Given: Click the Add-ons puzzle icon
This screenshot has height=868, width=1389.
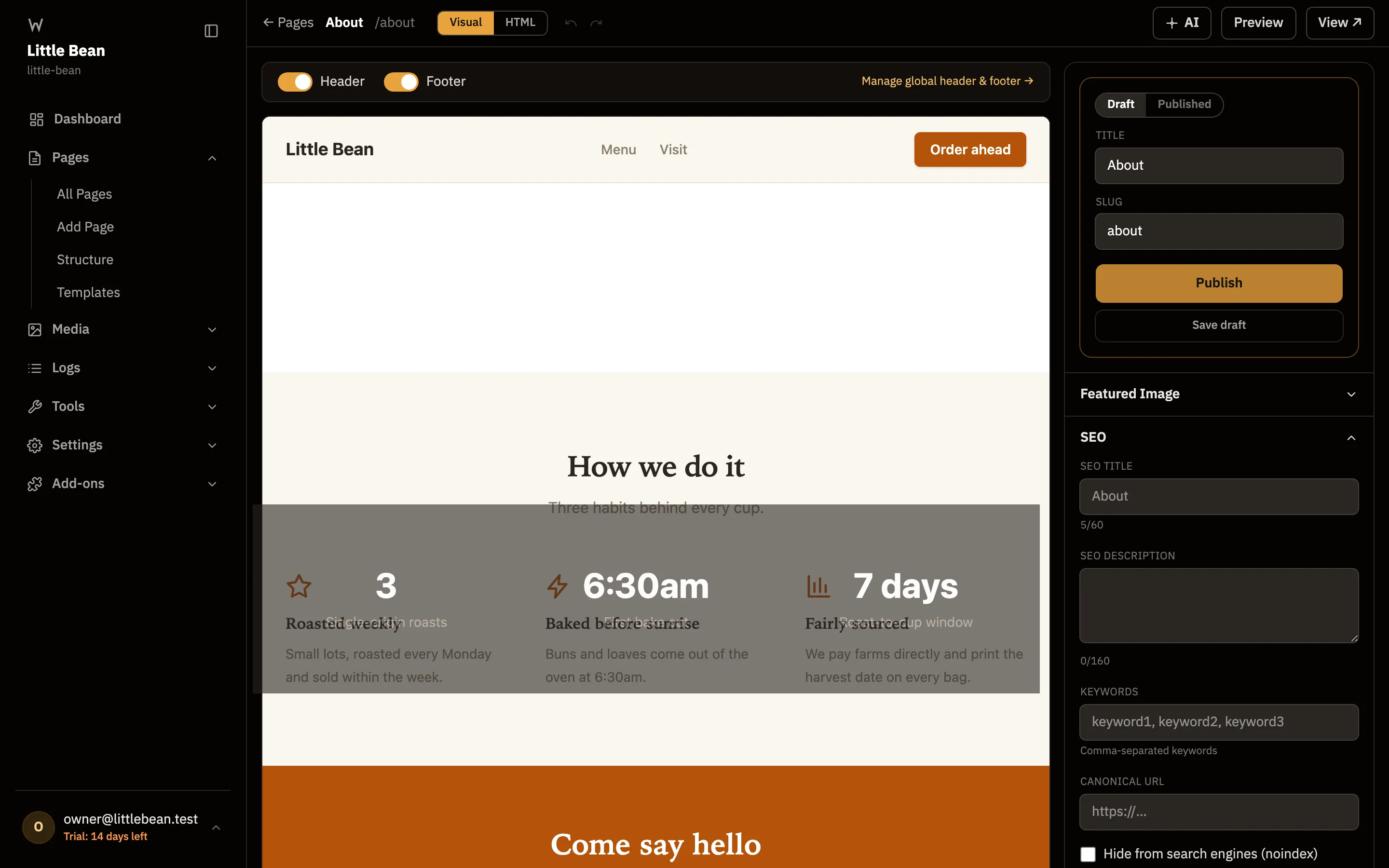Looking at the screenshot, I should click(35, 484).
